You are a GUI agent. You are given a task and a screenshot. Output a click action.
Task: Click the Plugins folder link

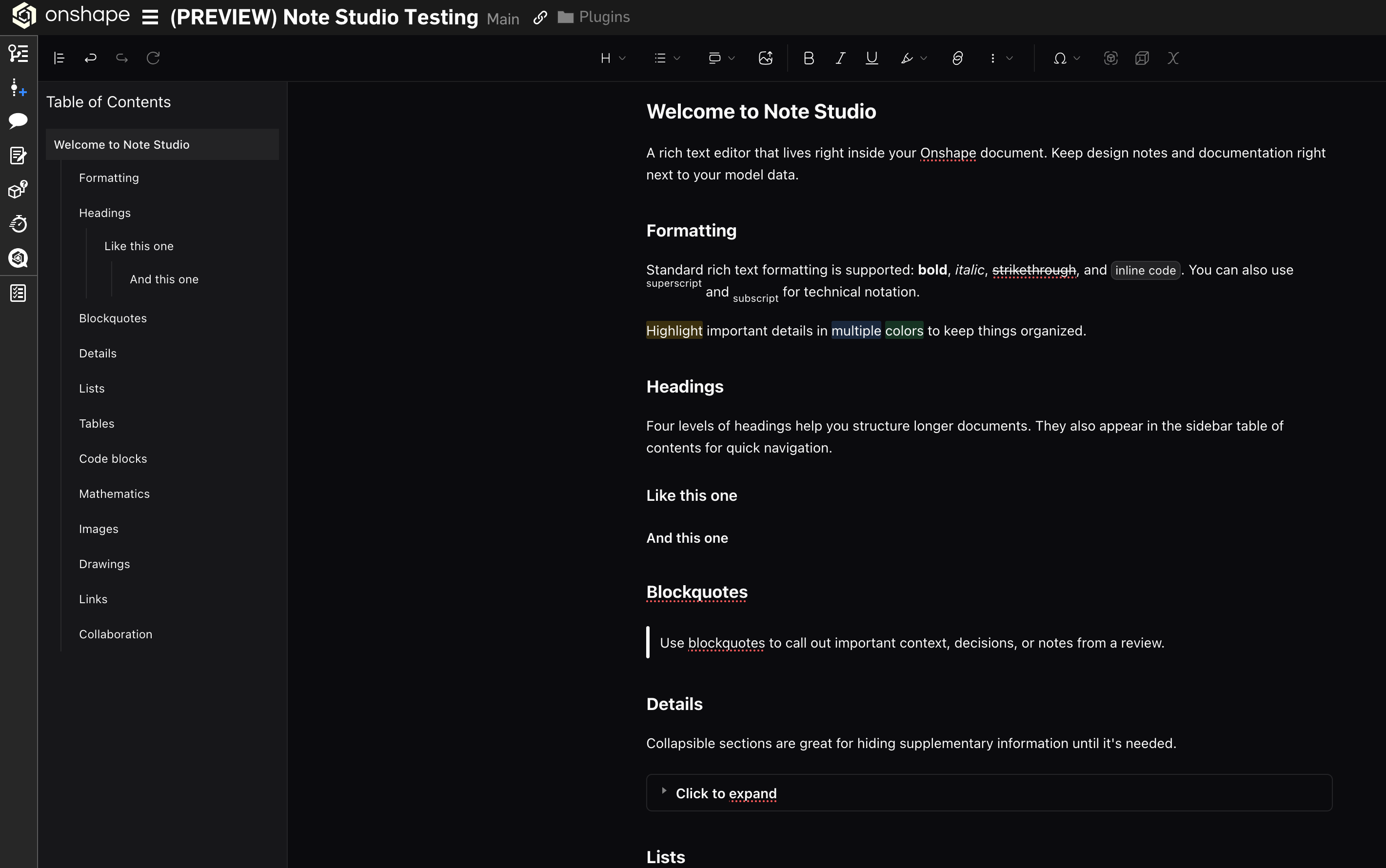tap(594, 17)
